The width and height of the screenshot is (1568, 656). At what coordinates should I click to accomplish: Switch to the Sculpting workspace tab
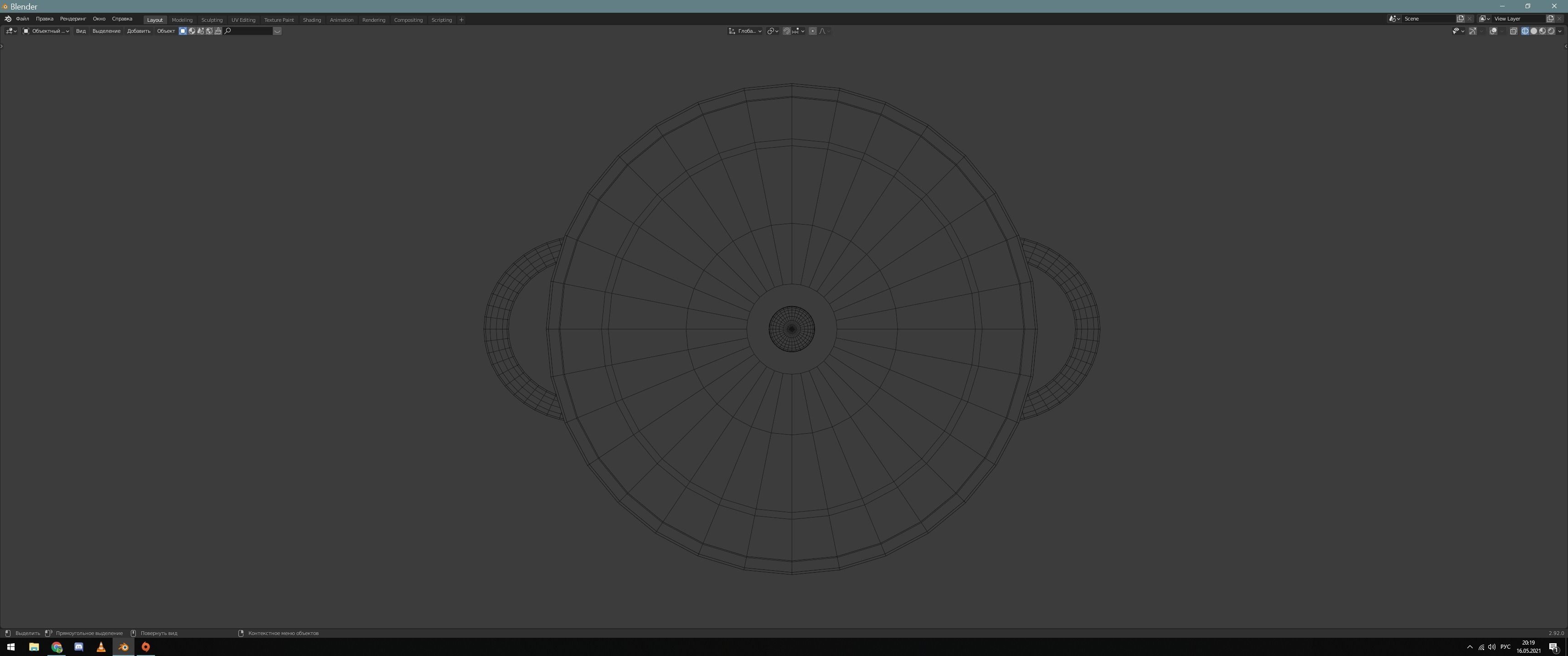[x=212, y=20]
